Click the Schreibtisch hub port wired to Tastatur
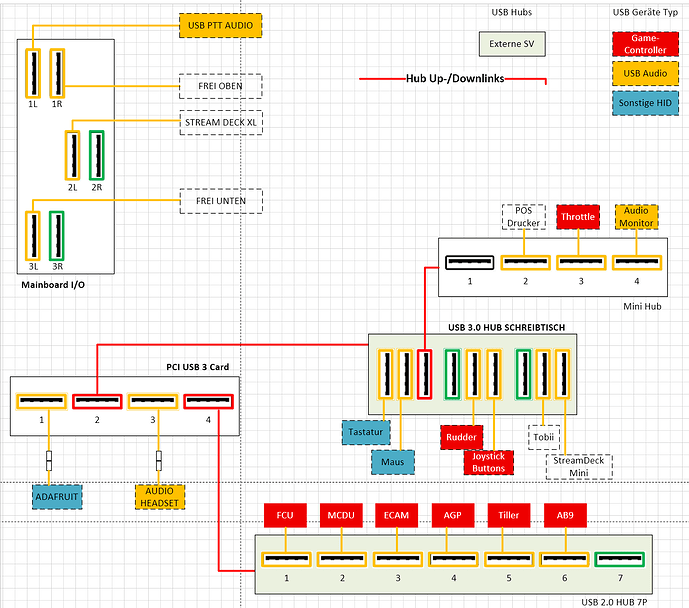 (386, 374)
